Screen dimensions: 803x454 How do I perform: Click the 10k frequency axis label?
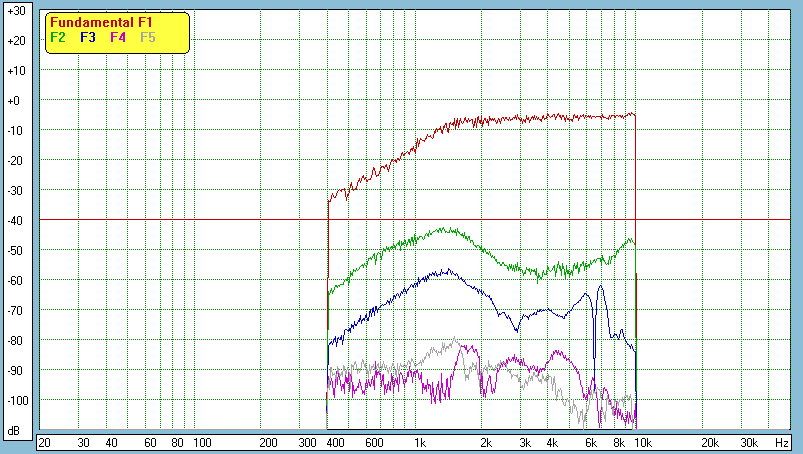click(645, 442)
